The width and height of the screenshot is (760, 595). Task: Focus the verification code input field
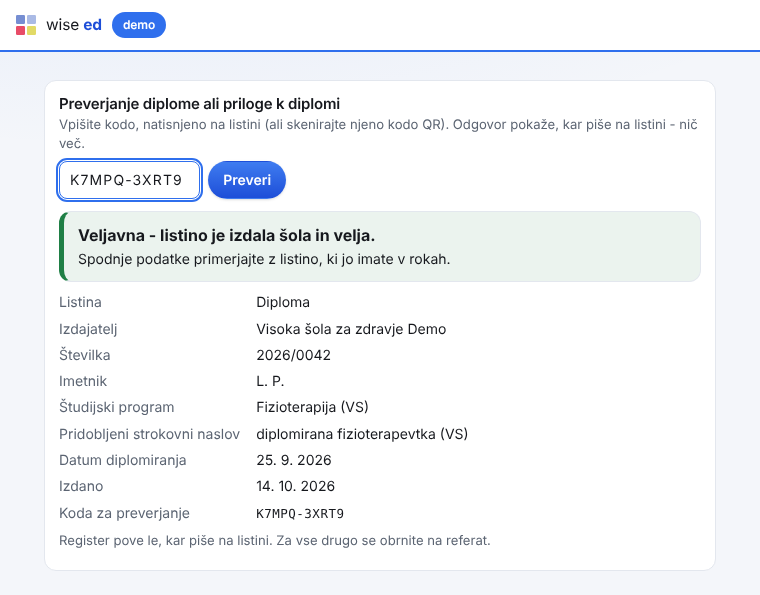click(x=129, y=180)
